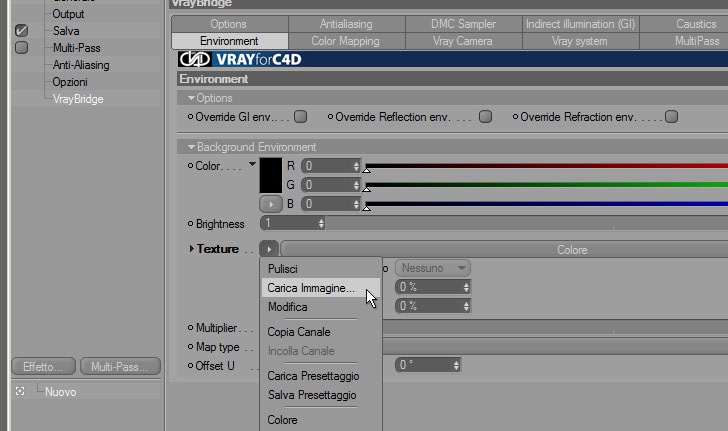728x431 pixels.
Task: Click the small arrow button below color swatch
Action: pos(271,204)
